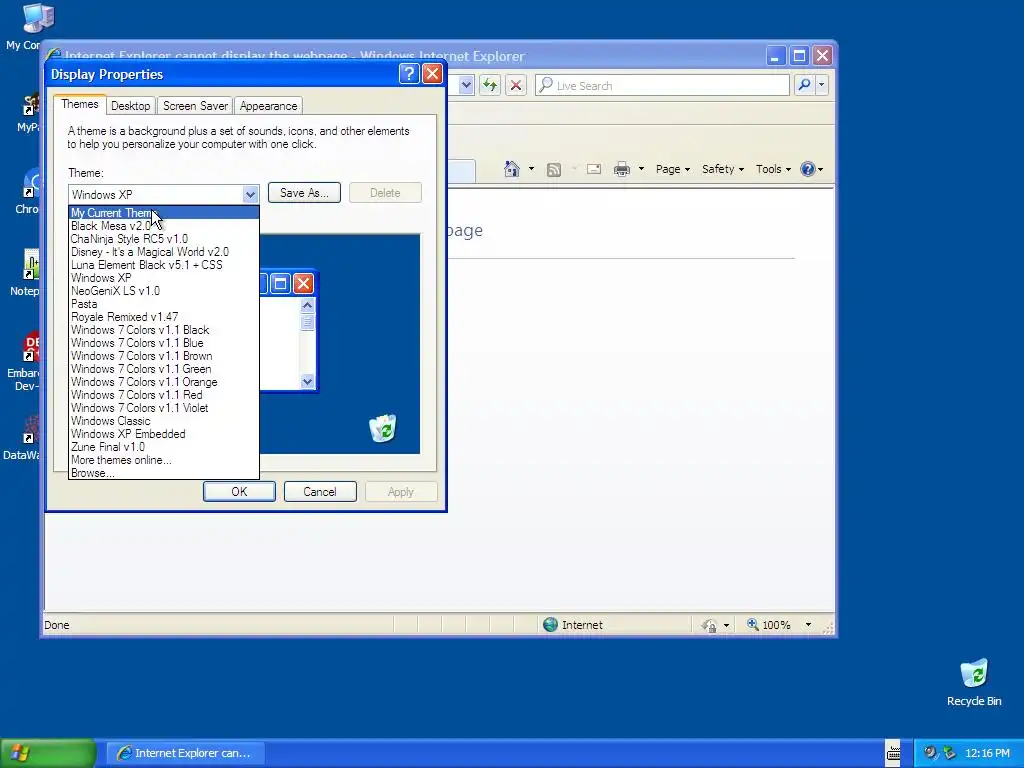Select Windows 7 Colors v1.1 Red
The height and width of the screenshot is (768, 1024).
click(x=163, y=395)
